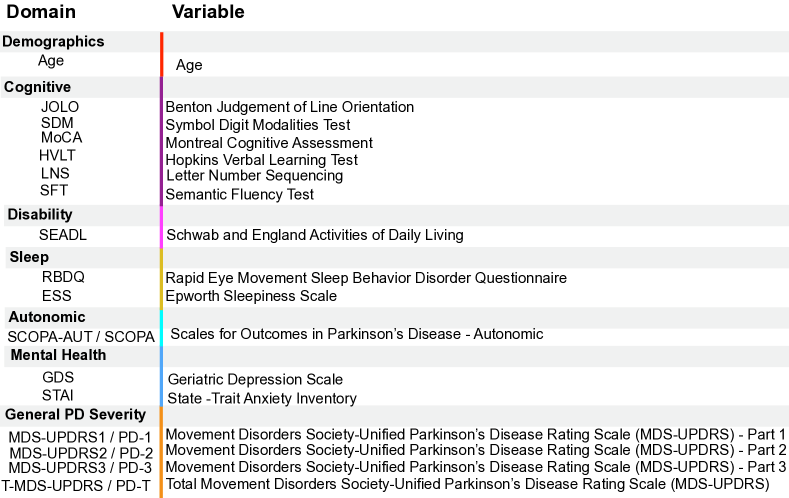
Task: Select the Autonomic section heading
Action: (x=46, y=317)
